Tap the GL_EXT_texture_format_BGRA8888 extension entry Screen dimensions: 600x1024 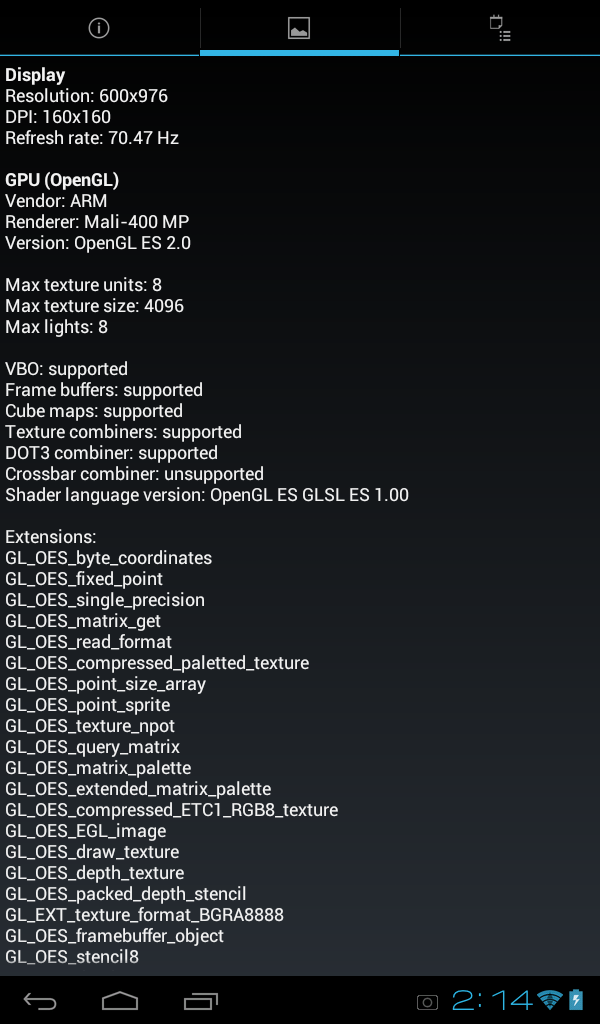(144, 915)
